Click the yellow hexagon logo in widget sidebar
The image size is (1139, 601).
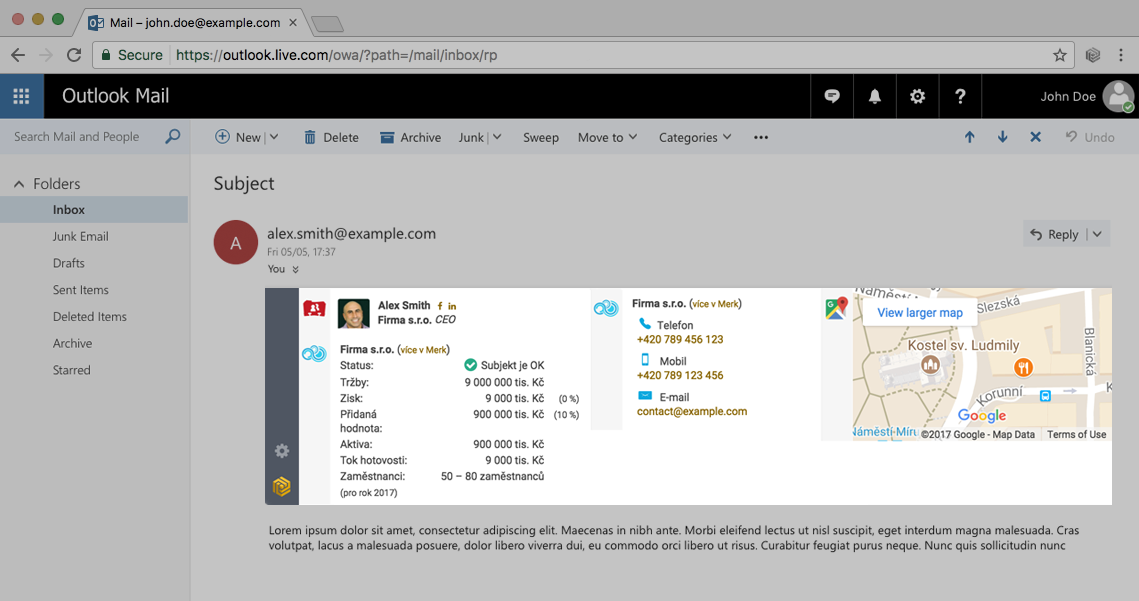click(282, 485)
